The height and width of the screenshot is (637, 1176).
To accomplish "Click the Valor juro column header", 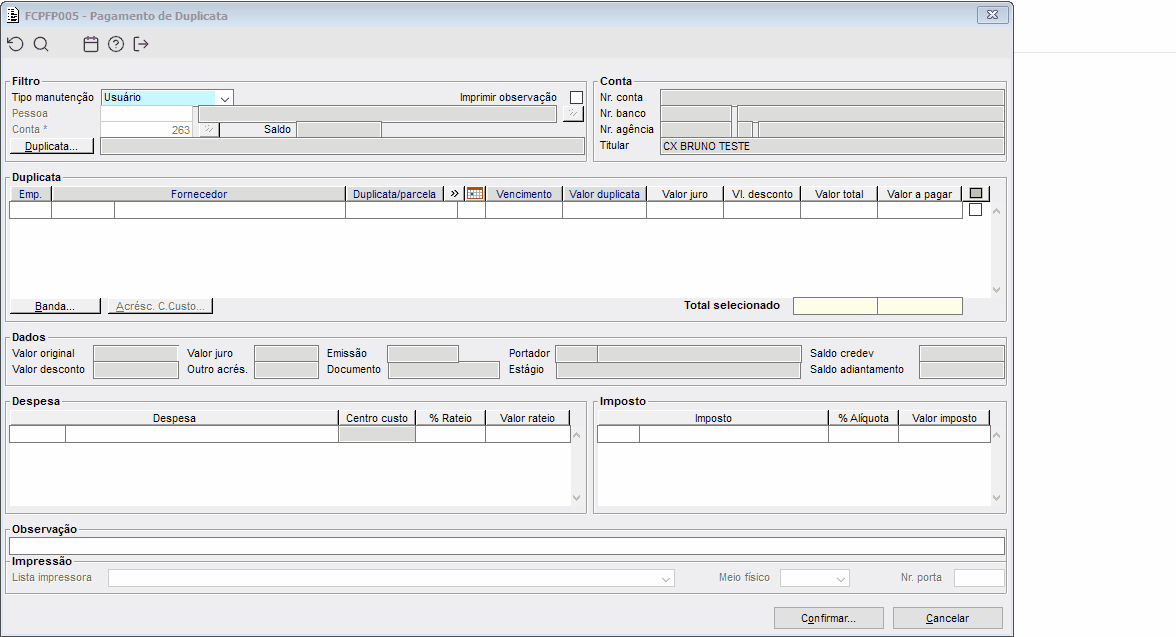I will tap(685, 194).
